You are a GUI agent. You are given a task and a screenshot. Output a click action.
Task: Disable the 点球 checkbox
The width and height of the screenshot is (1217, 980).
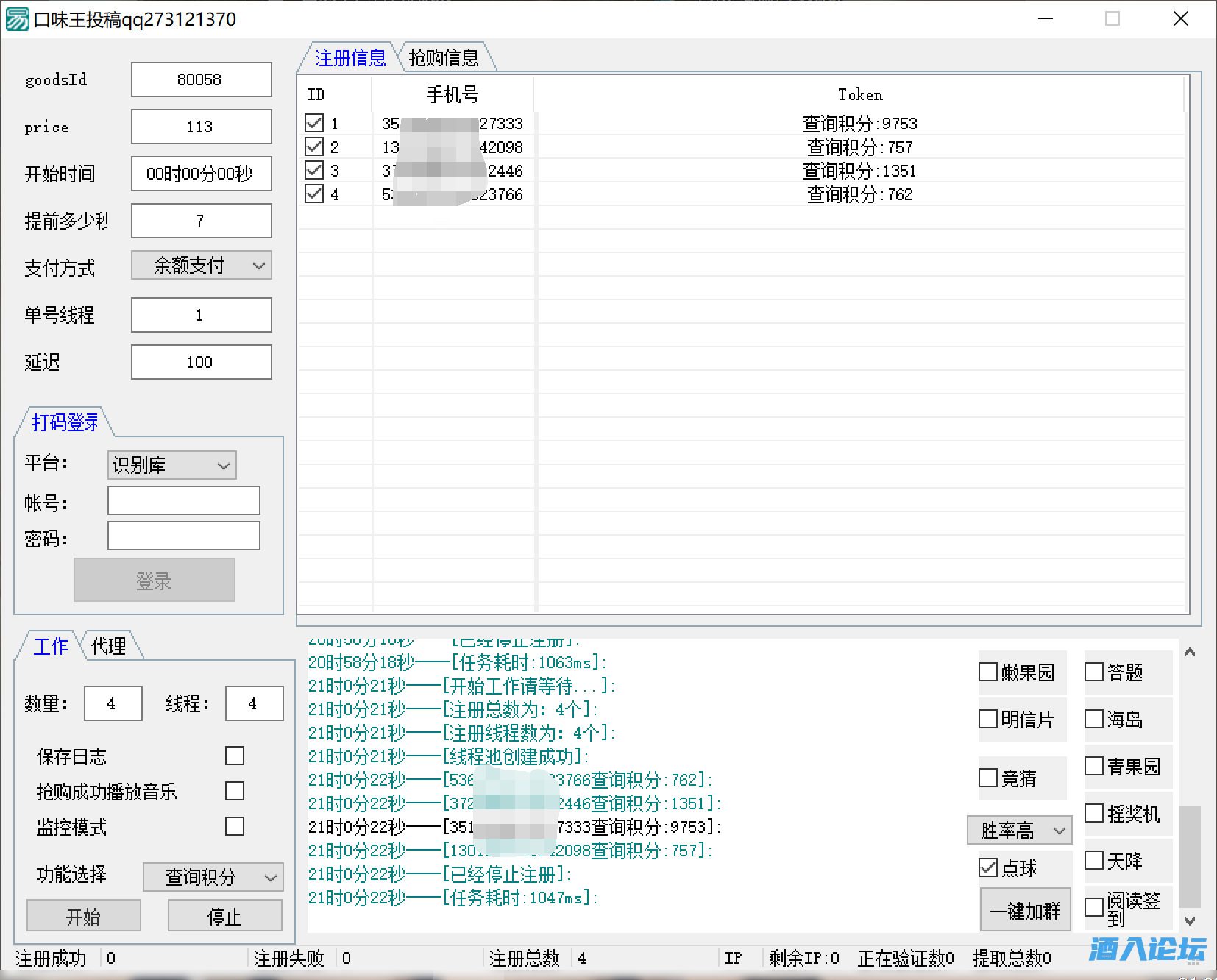pyautogui.click(x=988, y=867)
